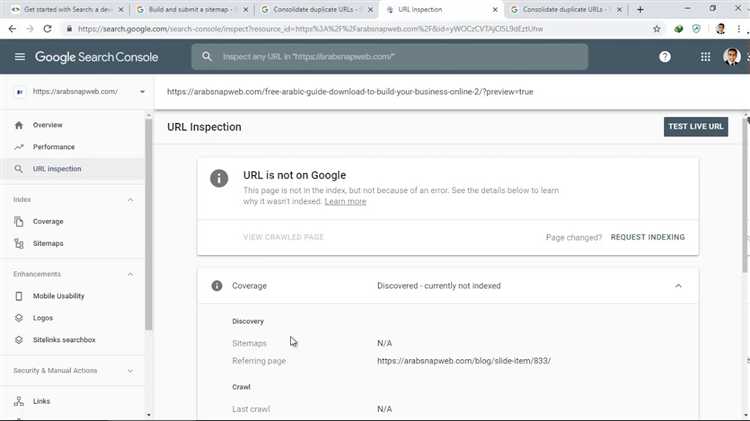Click the Coverage pages icon
Screen dimensions: 750x421
point(19,222)
